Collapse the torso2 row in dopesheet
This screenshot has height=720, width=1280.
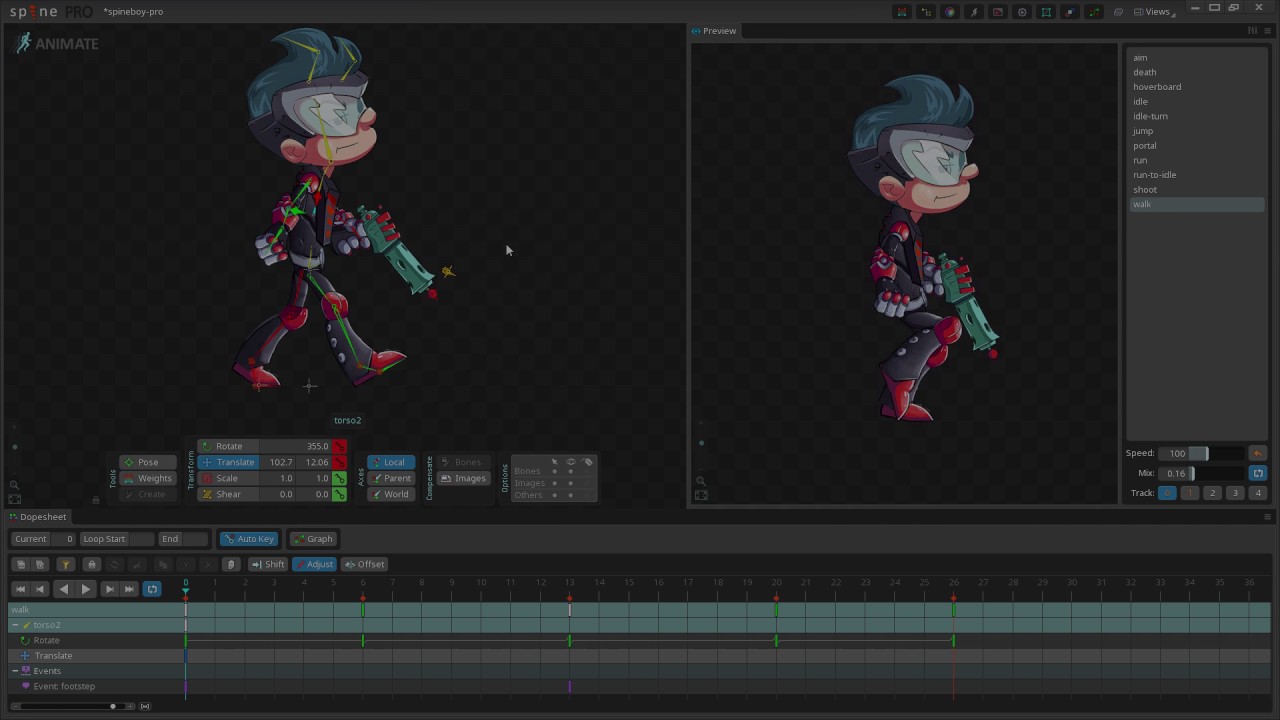pyautogui.click(x=15, y=625)
